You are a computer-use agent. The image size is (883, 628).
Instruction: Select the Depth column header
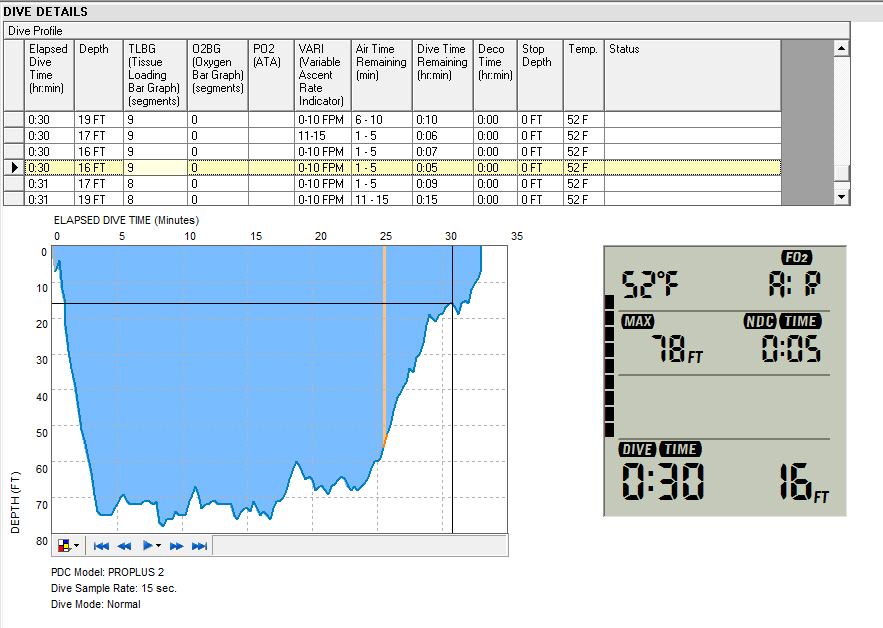[x=99, y=75]
